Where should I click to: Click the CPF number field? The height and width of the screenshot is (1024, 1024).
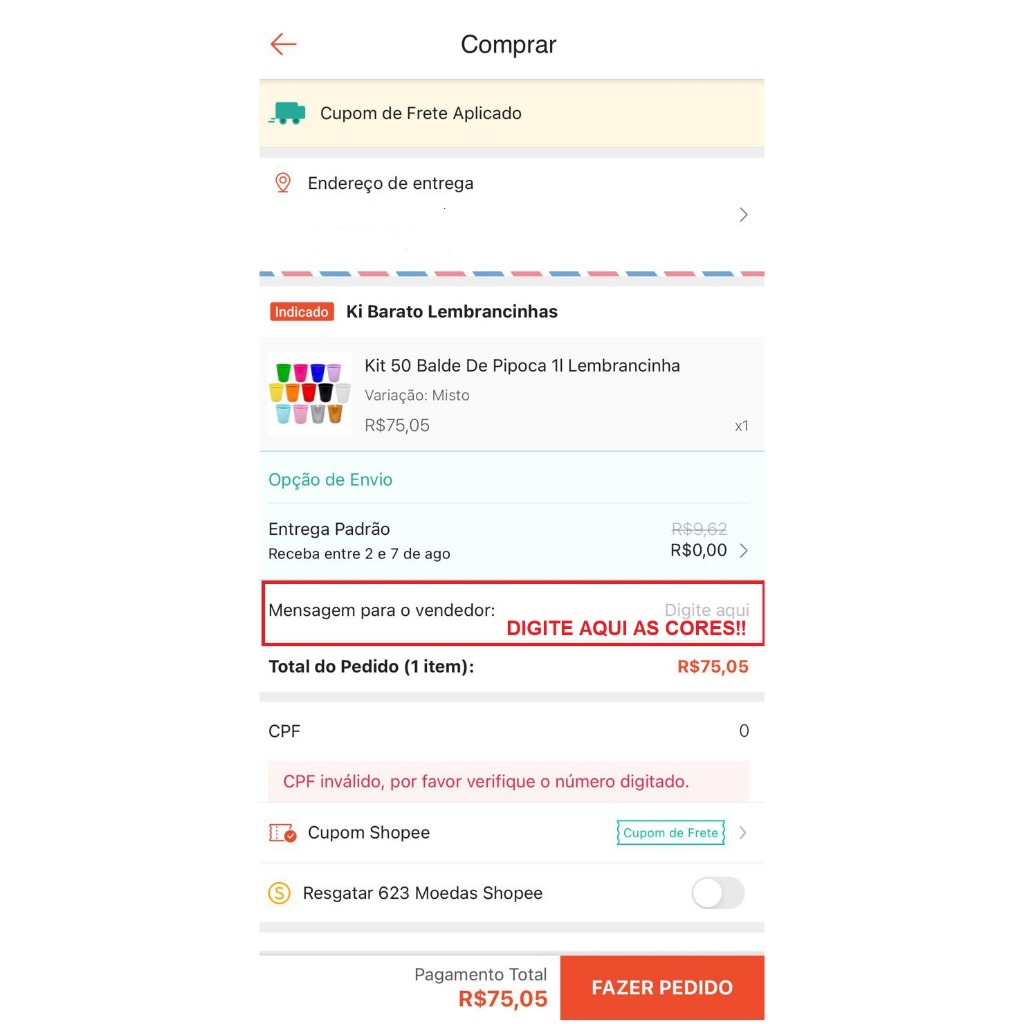coord(511,731)
